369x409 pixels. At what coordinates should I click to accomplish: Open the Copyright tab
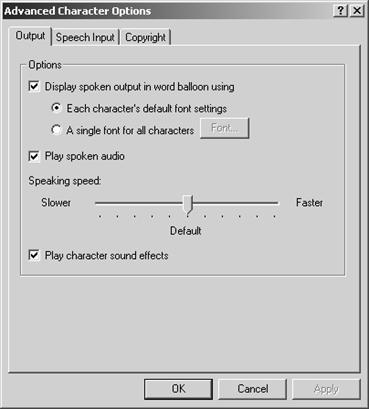[x=145, y=37]
